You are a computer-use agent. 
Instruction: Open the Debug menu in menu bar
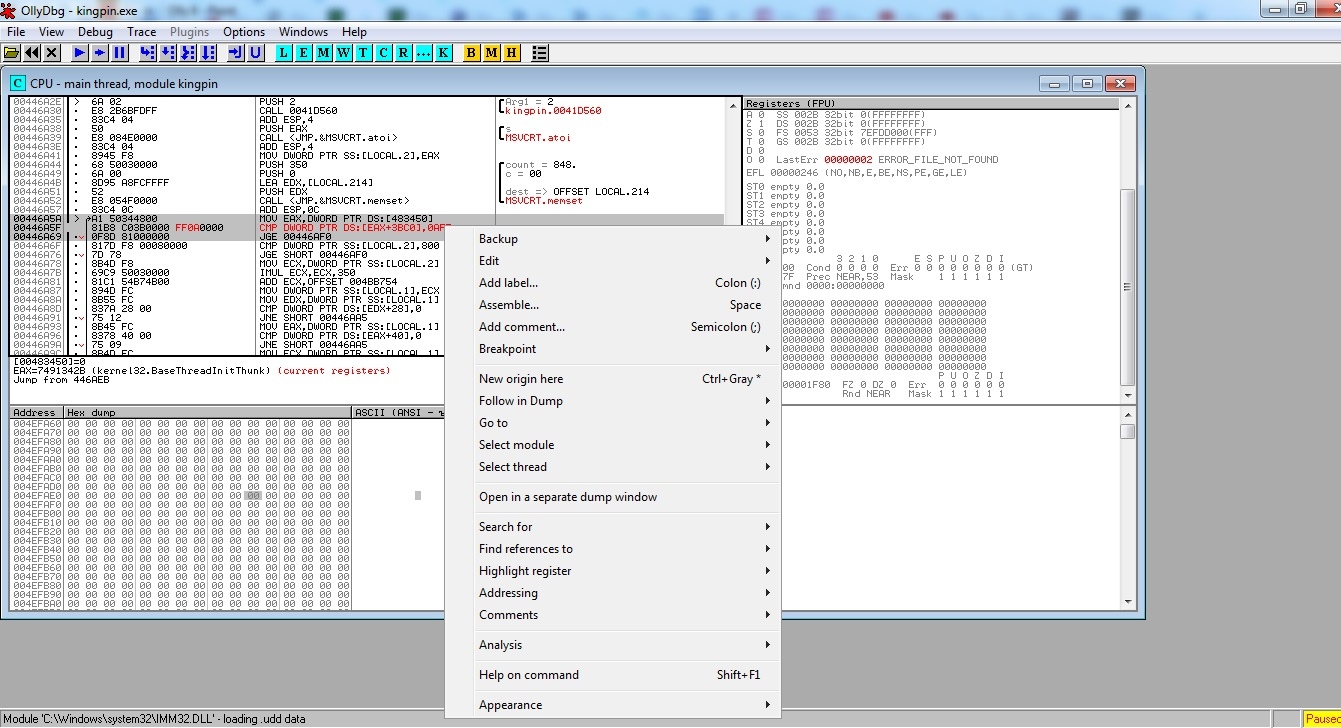pyautogui.click(x=96, y=32)
